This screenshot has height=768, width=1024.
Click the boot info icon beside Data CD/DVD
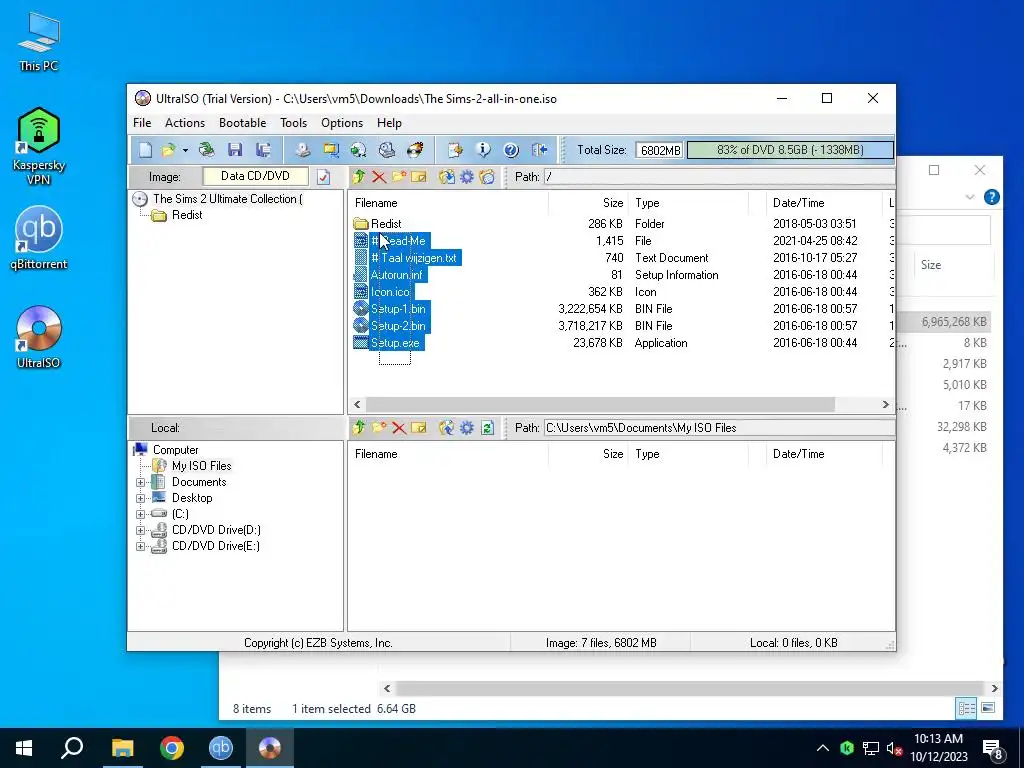(x=323, y=176)
